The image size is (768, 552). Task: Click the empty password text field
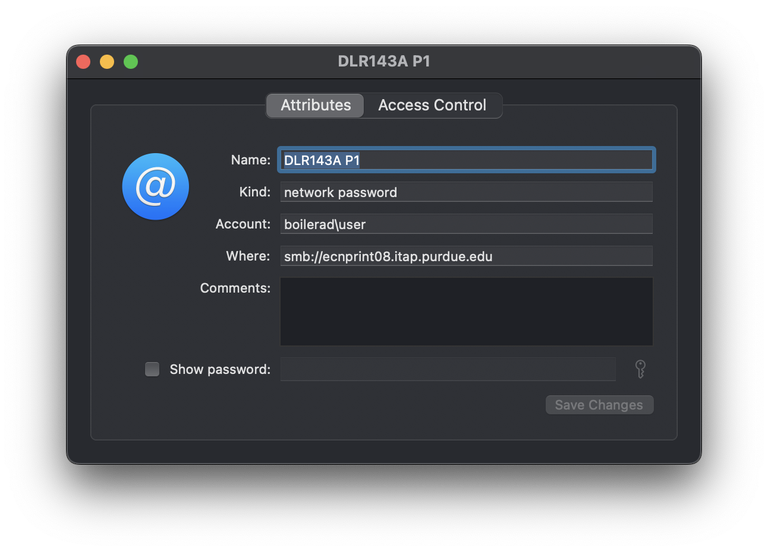pos(448,369)
